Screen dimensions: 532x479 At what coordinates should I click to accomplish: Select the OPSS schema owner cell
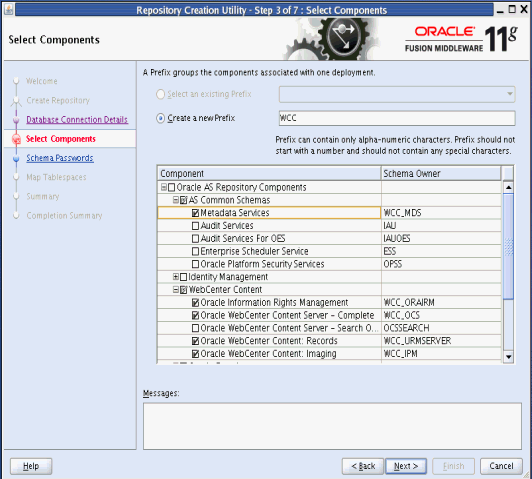441,264
